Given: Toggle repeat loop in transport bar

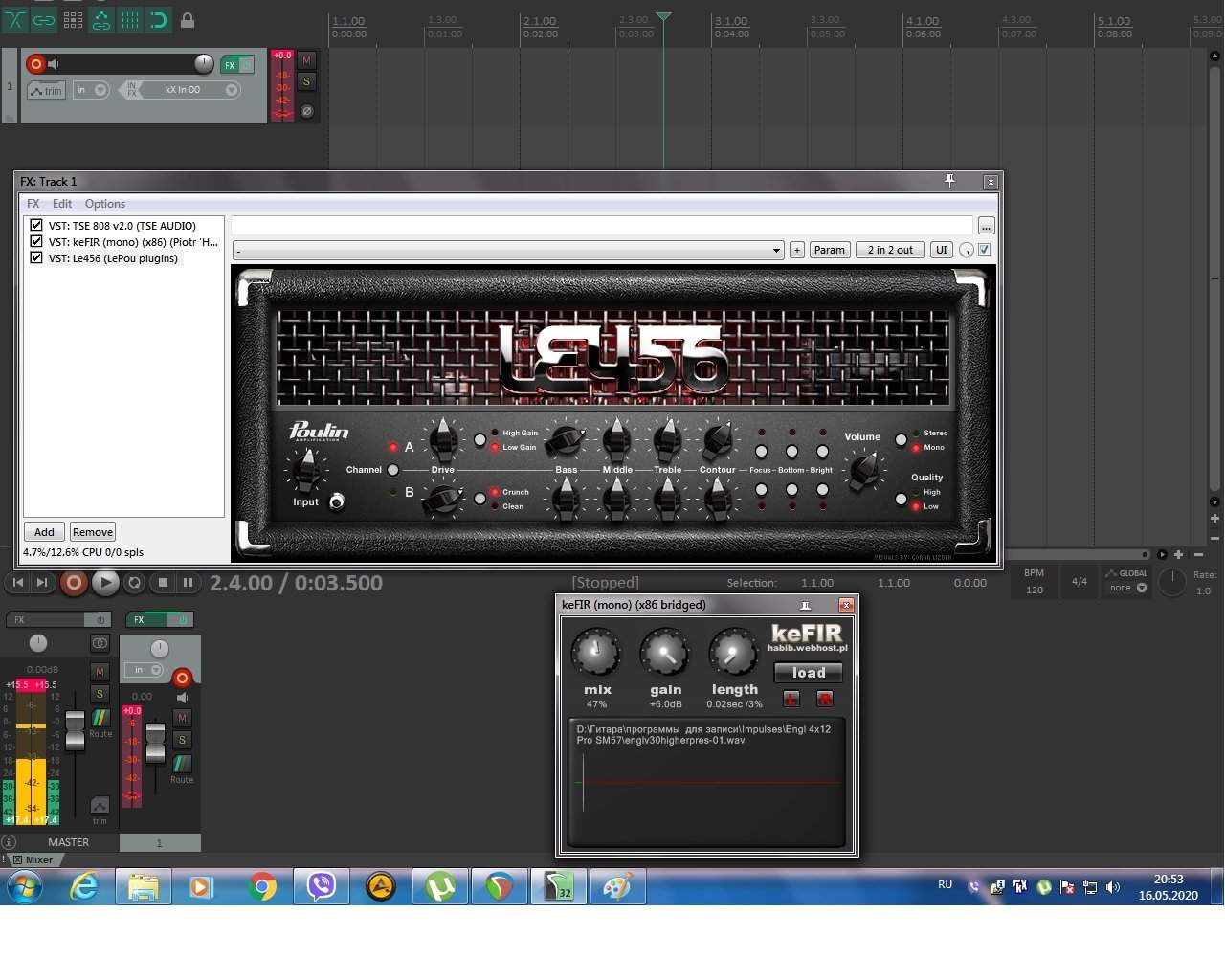Looking at the screenshot, I should (135, 582).
